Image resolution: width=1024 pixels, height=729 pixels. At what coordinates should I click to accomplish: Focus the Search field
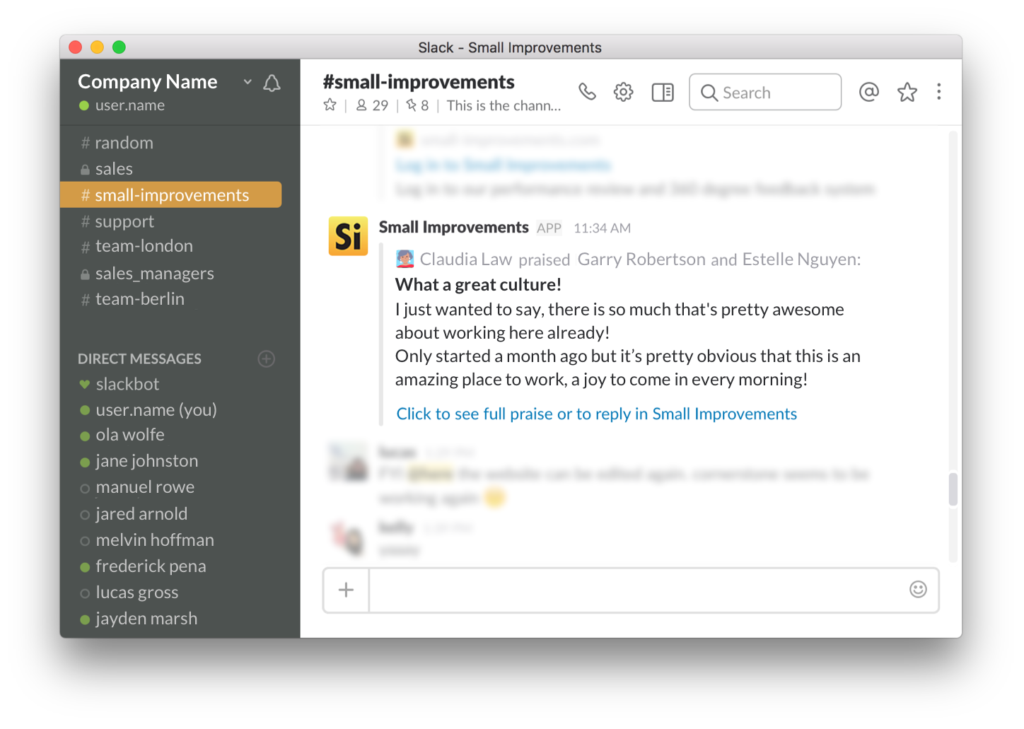(765, 92)
